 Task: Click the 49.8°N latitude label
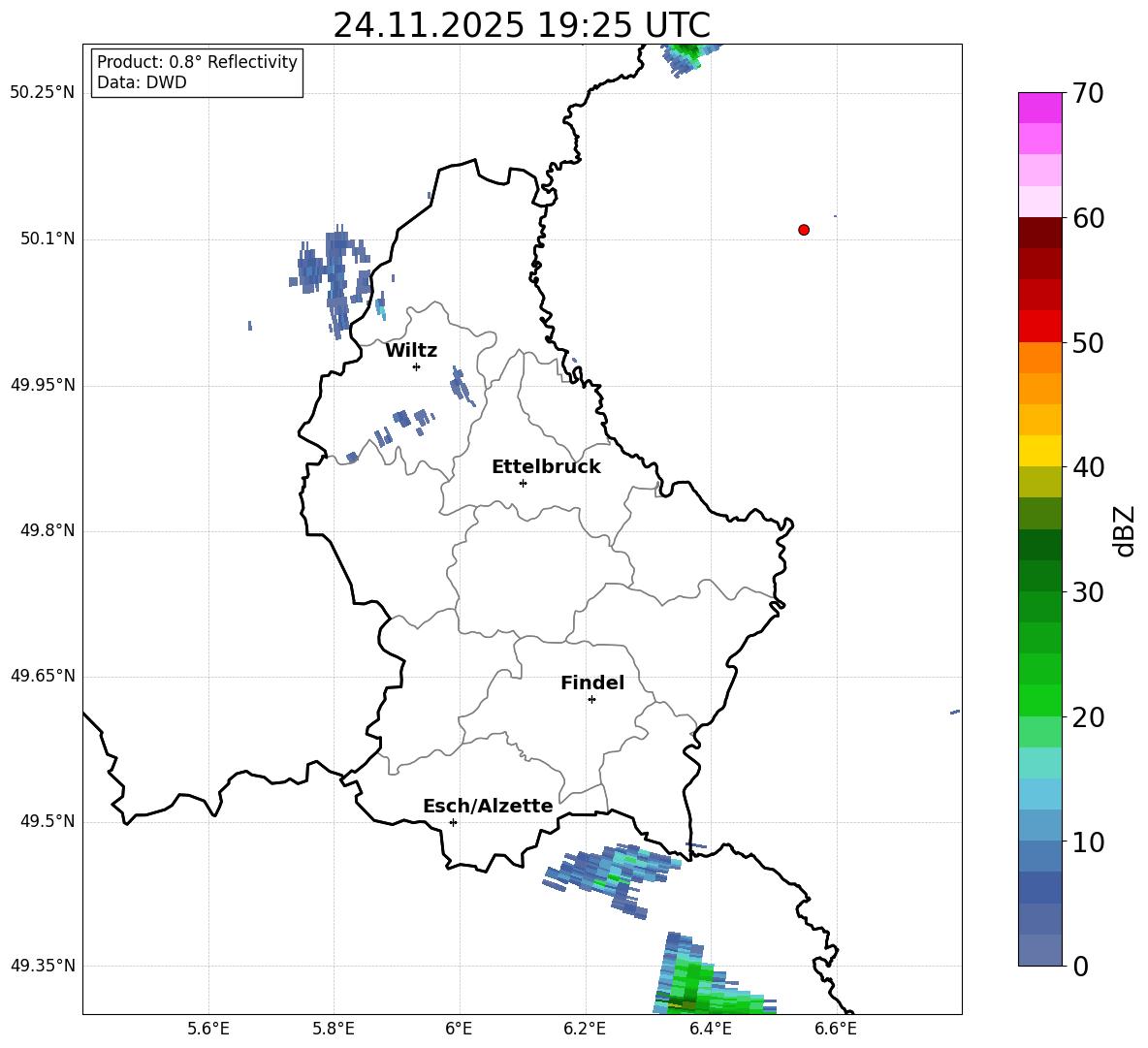(48, 530)
